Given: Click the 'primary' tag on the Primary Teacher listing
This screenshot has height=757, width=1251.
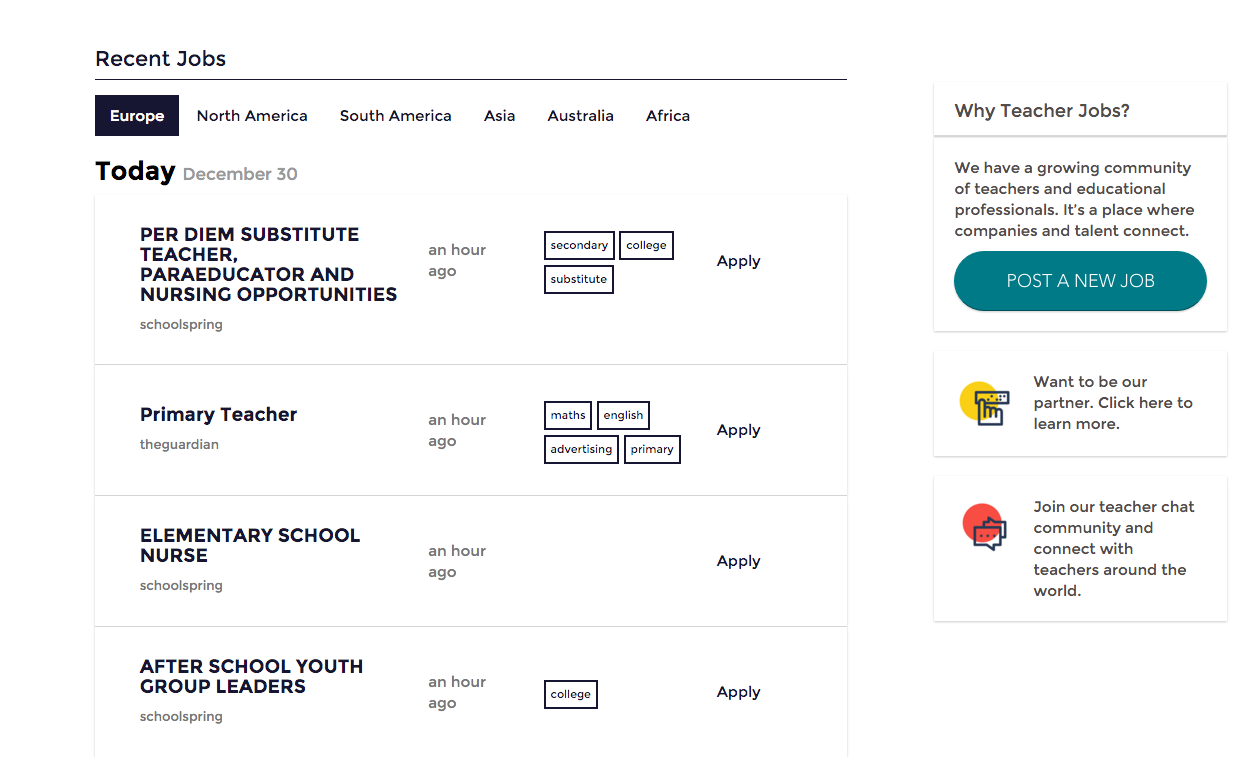Looking at the screenshot, I should (652, 449).
